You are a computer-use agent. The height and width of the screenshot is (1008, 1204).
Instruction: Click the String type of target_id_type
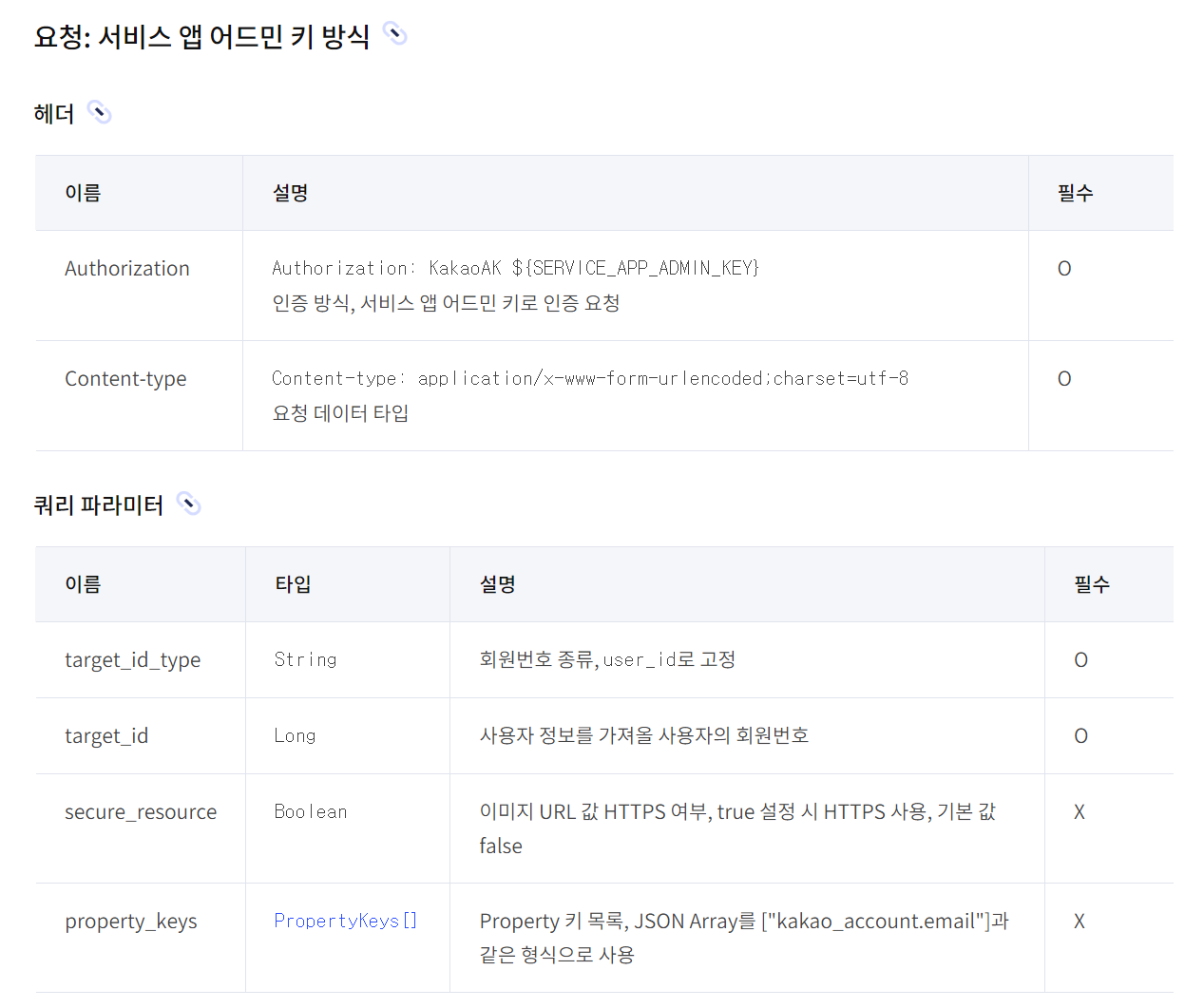click(305, 660)
